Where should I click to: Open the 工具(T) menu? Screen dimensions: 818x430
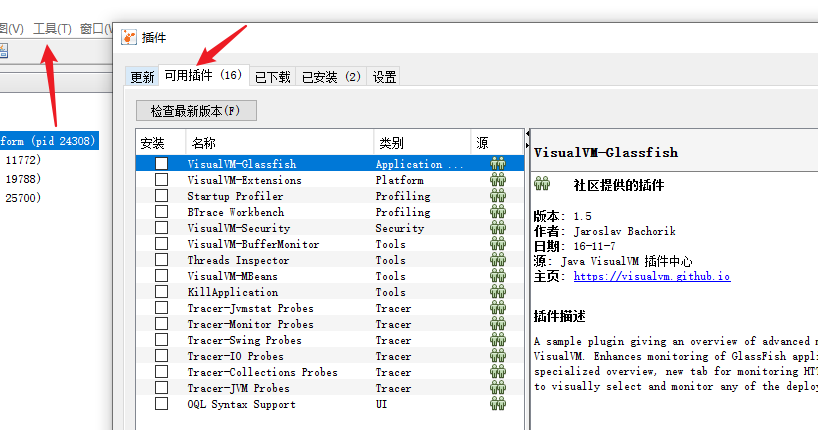coord(52,29)
